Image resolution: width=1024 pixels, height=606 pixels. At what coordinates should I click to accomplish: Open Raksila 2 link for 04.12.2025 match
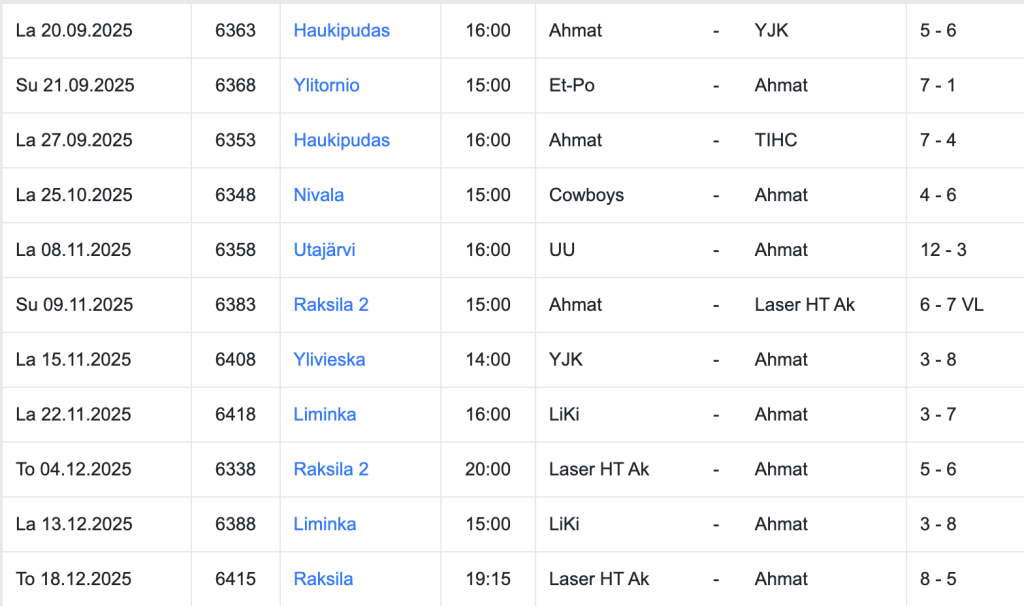coord(331,469)
